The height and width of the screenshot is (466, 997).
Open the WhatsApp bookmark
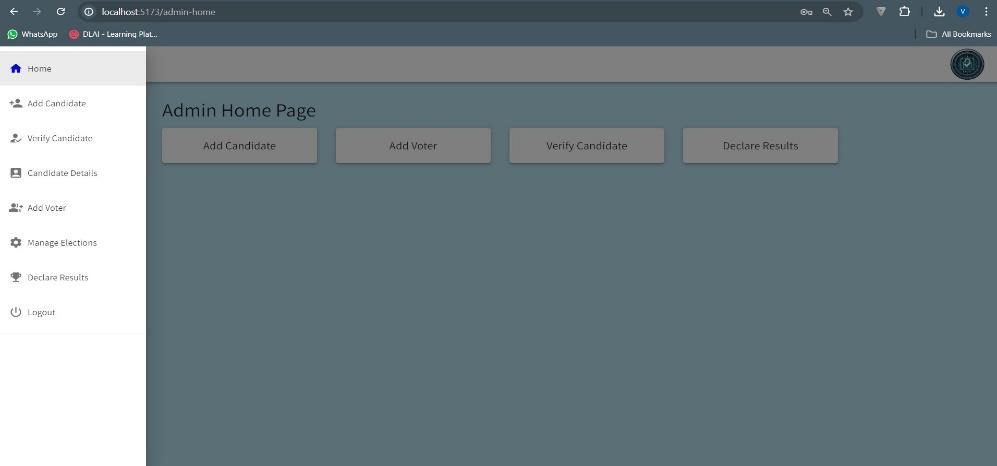[32, 34]
